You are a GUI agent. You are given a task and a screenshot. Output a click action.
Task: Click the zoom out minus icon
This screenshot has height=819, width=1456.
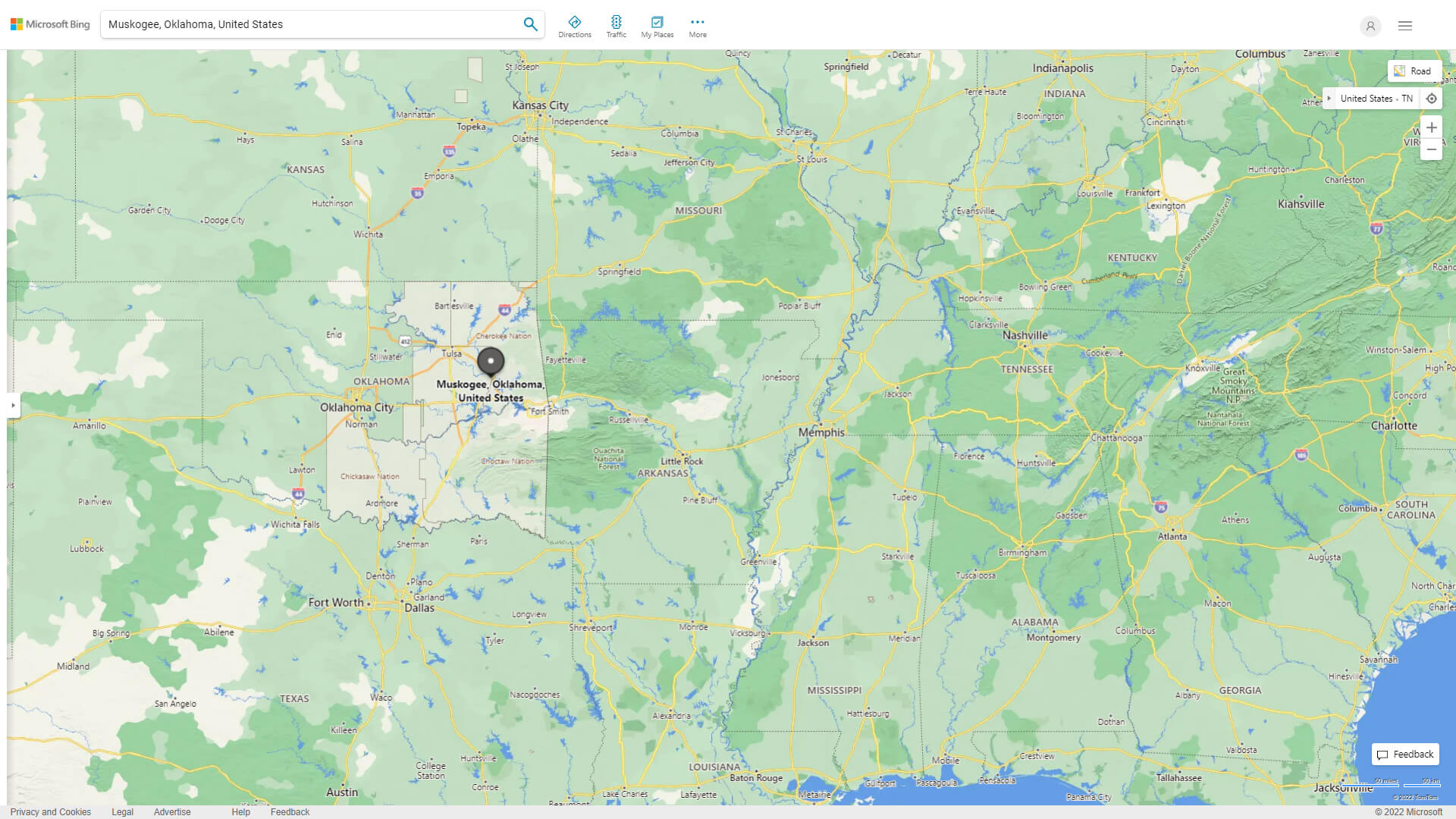click(1432, 149)
